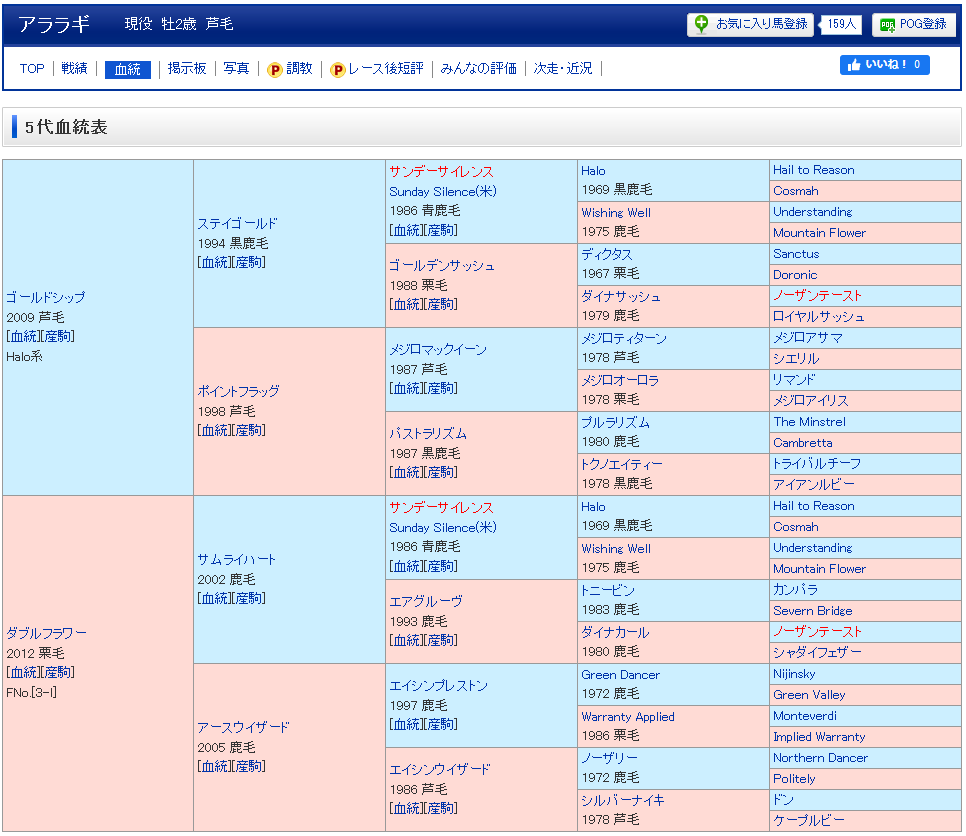
Task: Click the premium P icon beside レース後短評
Action: pos(337,70)
